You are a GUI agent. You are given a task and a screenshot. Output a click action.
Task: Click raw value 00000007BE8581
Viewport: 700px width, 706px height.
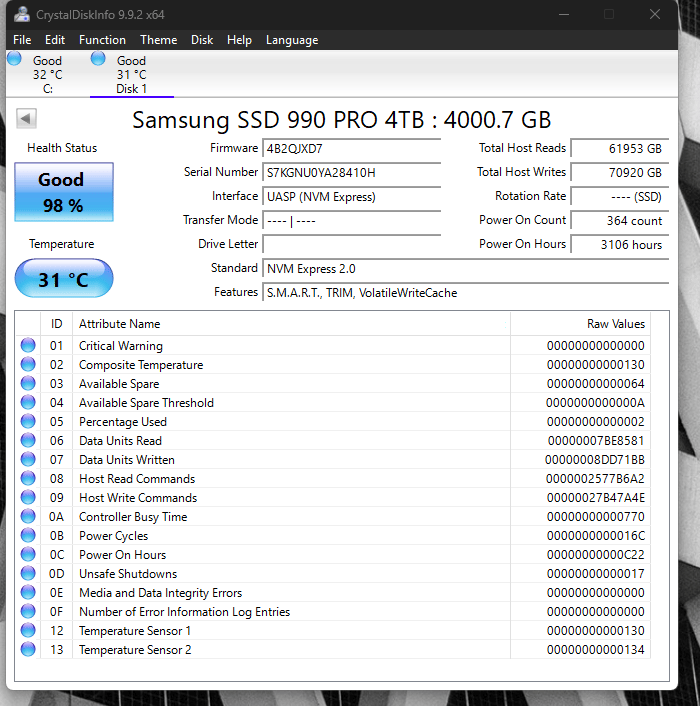(x=596, y=440)
